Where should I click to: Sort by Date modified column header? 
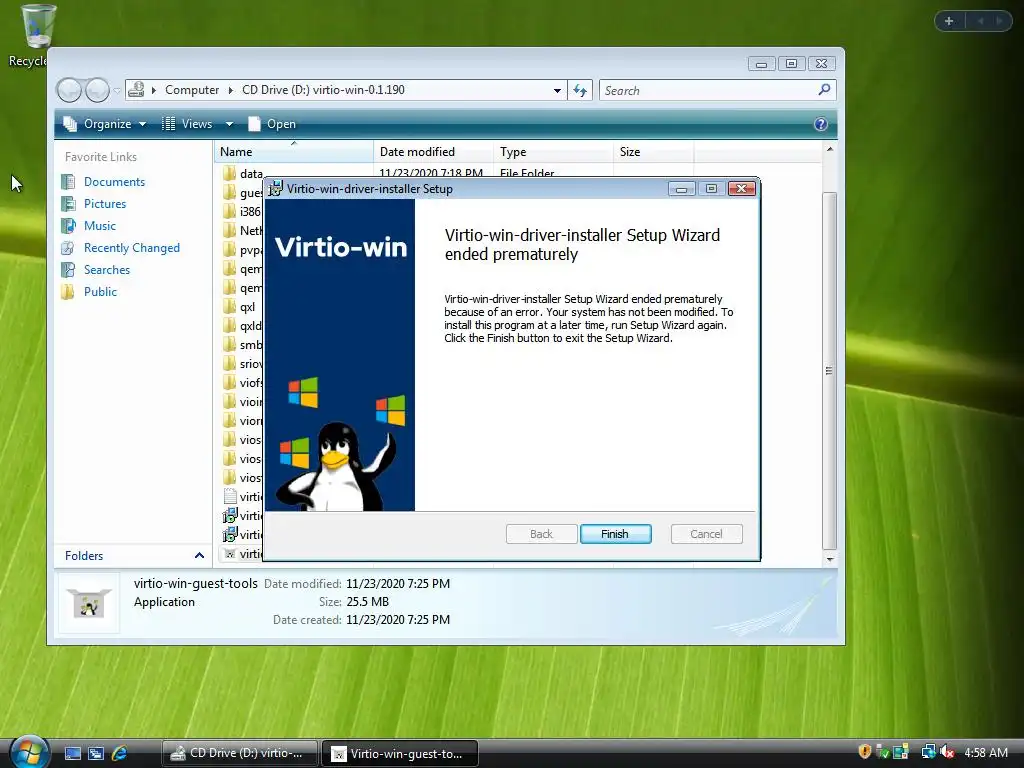point(433,152)
